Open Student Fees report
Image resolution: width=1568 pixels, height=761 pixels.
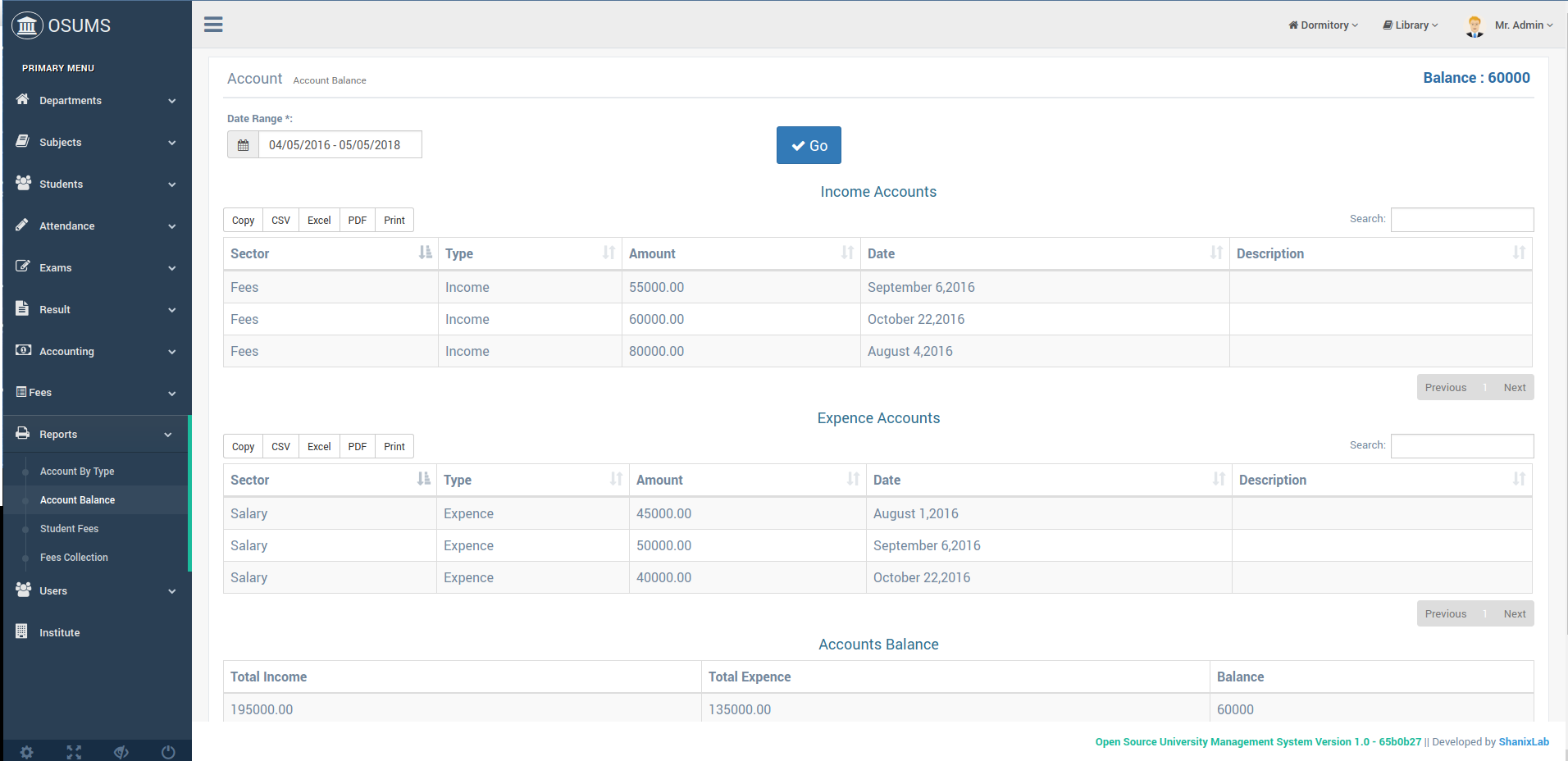[x=69, y=529]
